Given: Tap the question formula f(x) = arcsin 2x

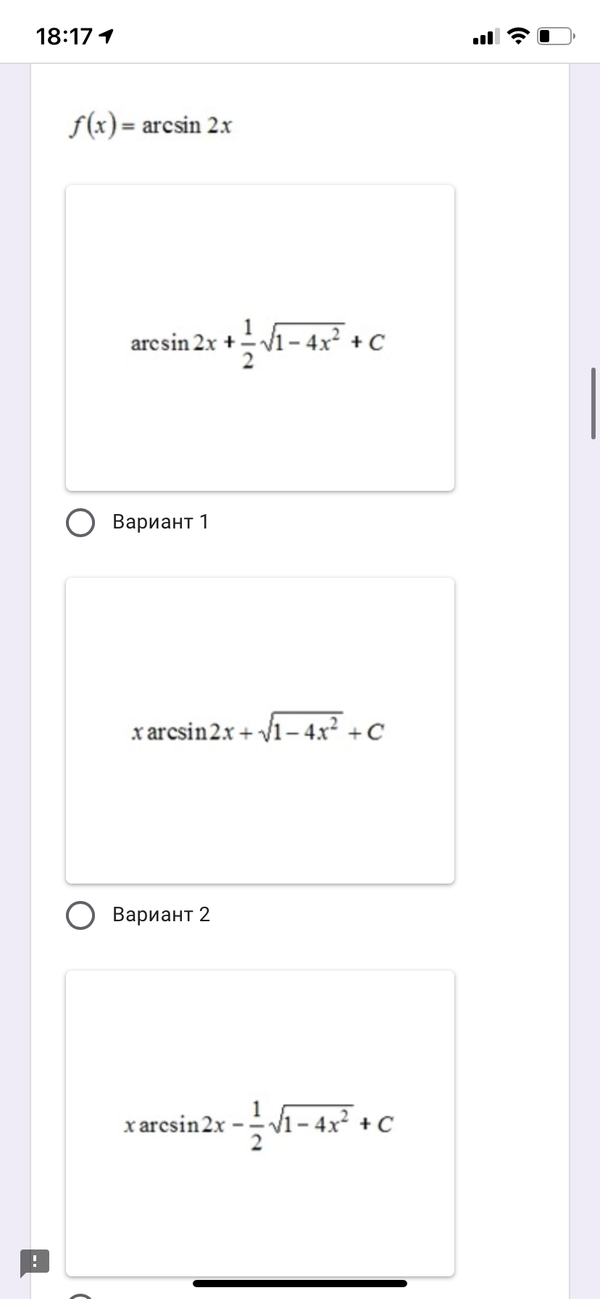Looking at the screenshot, I should click(x=151, y=126).
